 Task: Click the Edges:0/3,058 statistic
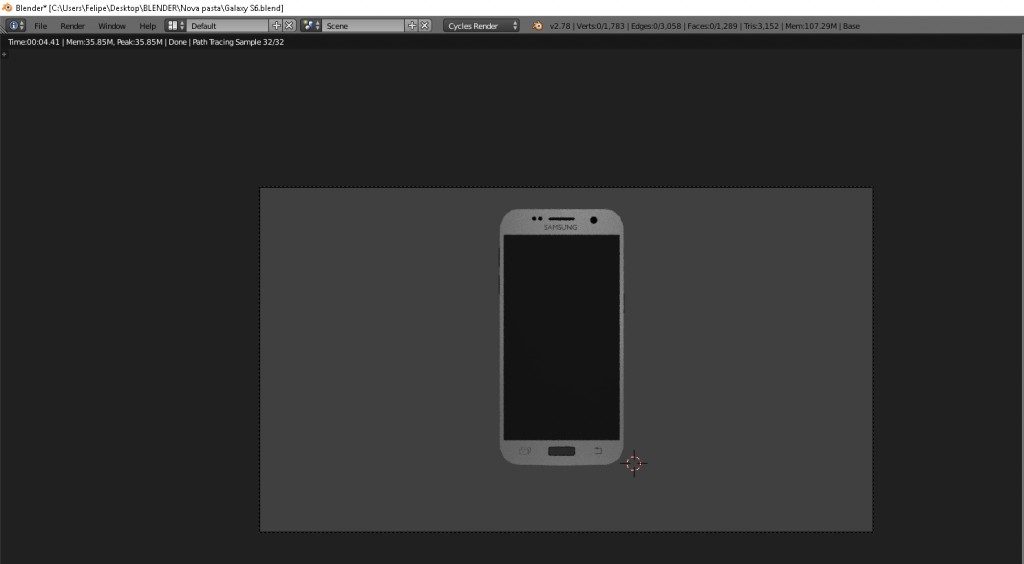pyautogui.click(x=656, y=26)
